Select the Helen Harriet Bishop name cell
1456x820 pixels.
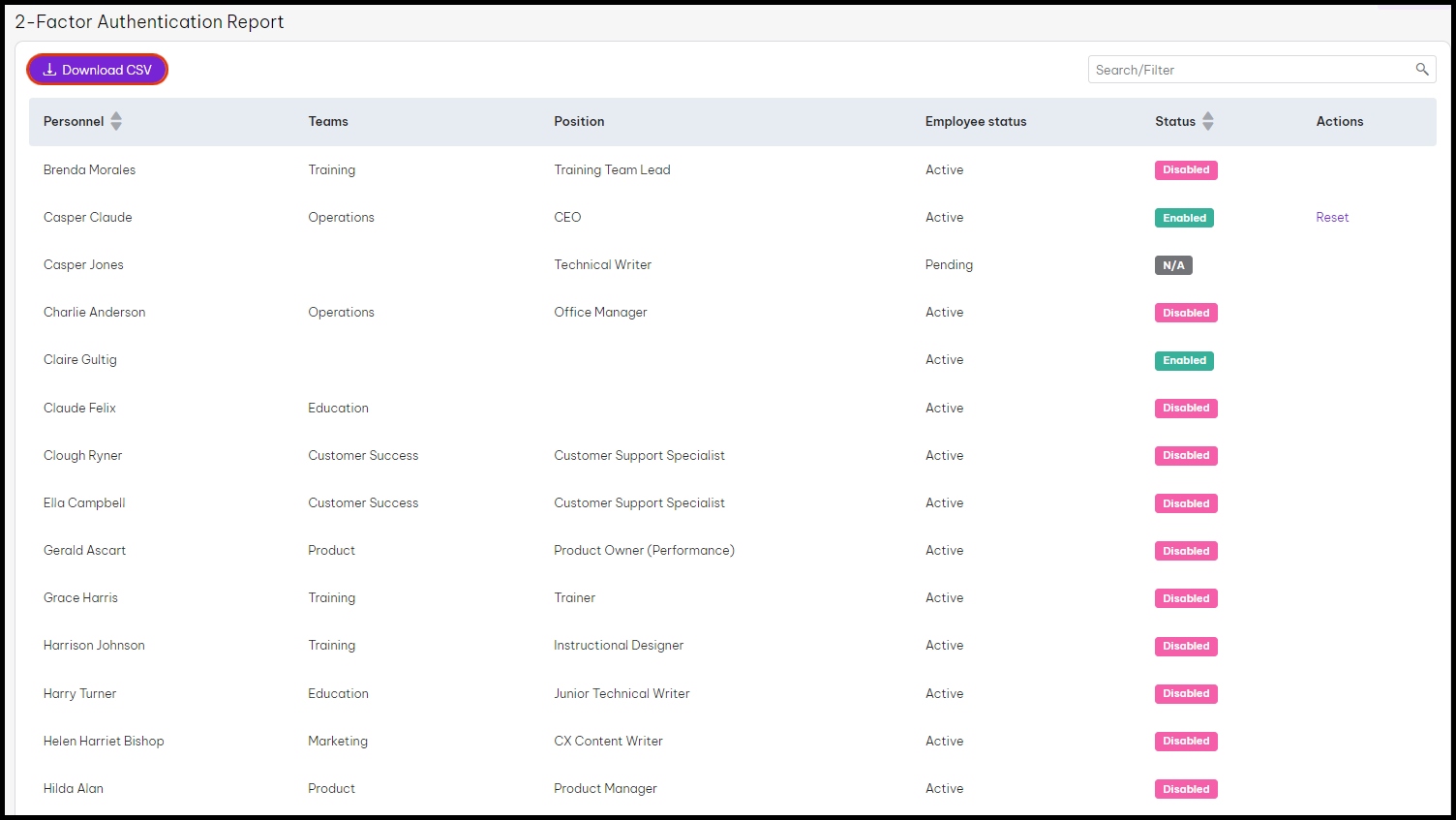[104, 742]
